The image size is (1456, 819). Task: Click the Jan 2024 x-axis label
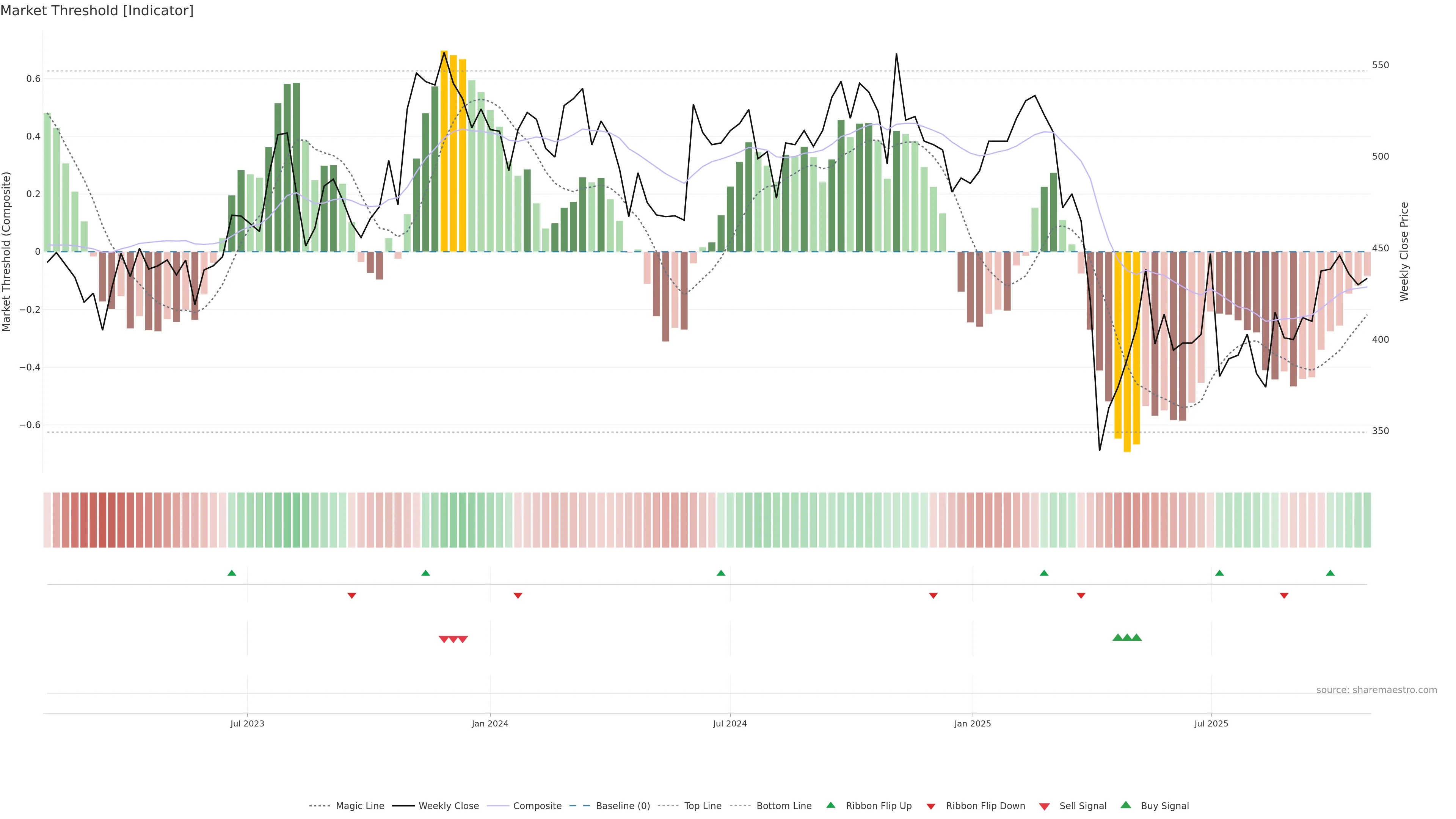click(x=490, y=723)
